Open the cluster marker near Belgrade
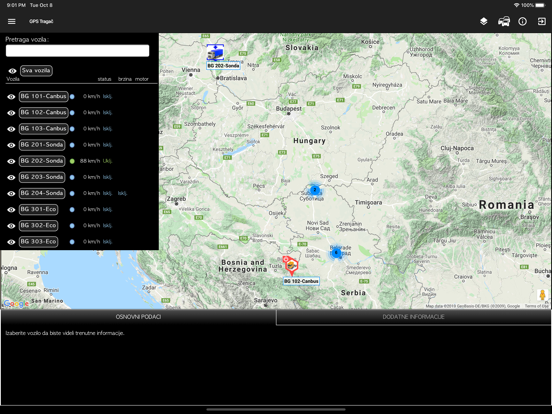The width and height of the screenshot is (552, 414). tap(336, 252)
